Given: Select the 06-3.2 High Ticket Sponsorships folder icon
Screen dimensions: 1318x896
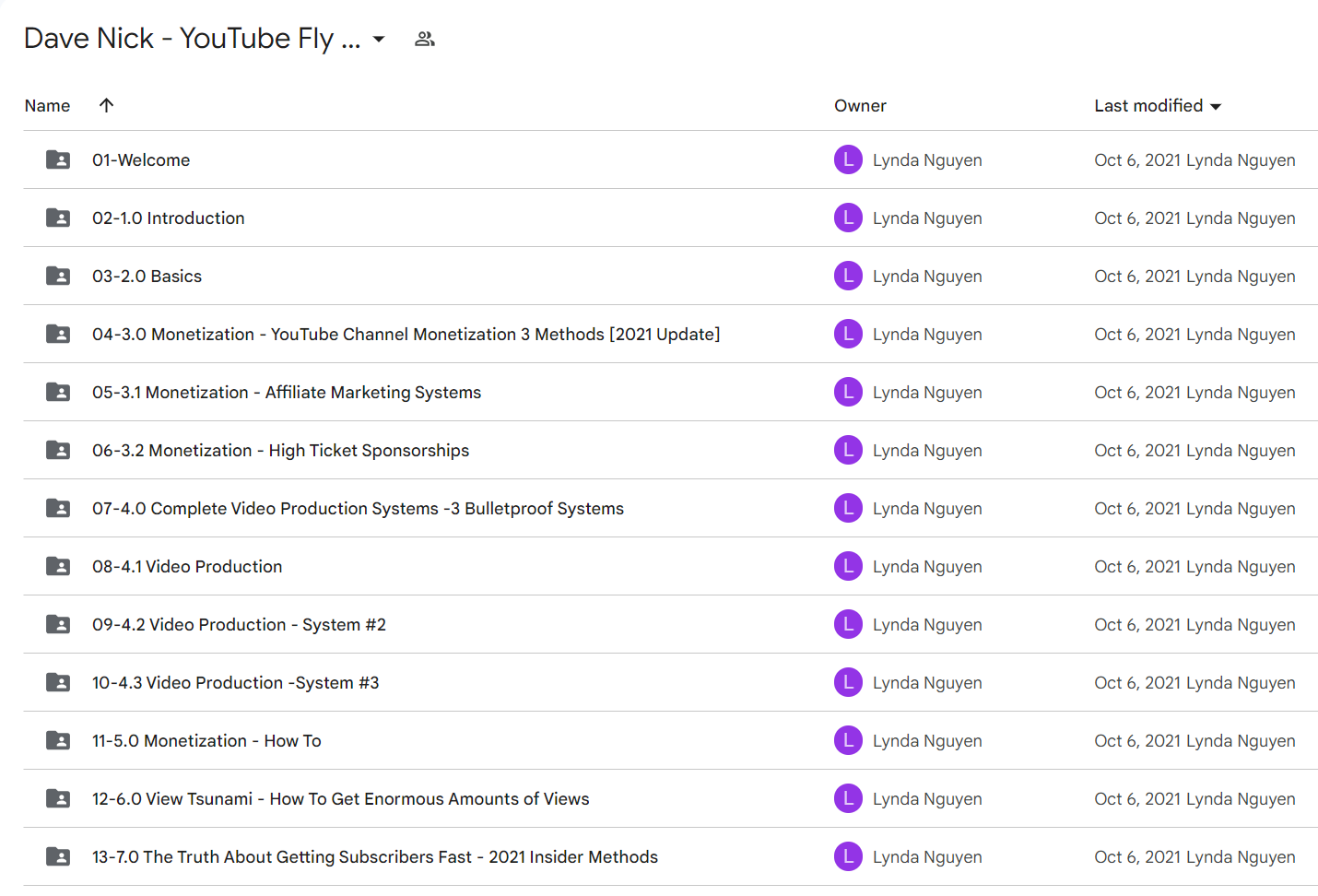Looking at the screenshot, I should [58, 450].
